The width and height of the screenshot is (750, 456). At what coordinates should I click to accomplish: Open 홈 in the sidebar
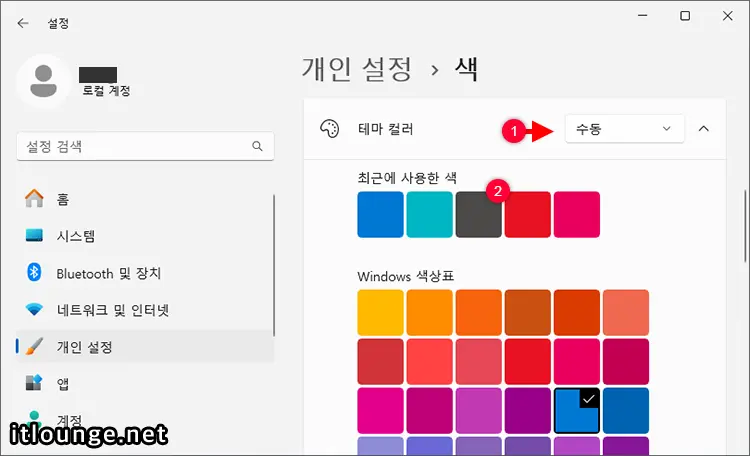tap(145, 198)
